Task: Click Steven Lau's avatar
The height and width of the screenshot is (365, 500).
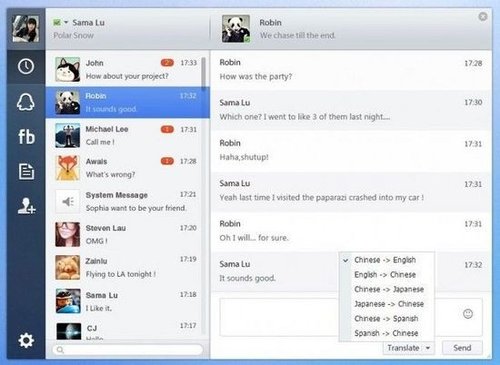Action: point(68,234)
